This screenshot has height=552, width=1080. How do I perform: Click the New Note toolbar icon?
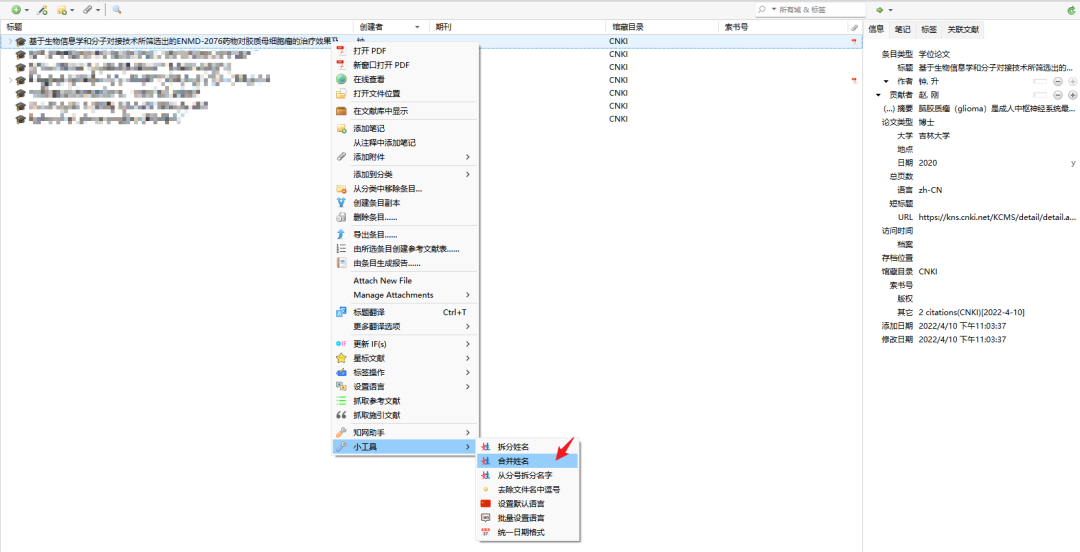[62, 10]
